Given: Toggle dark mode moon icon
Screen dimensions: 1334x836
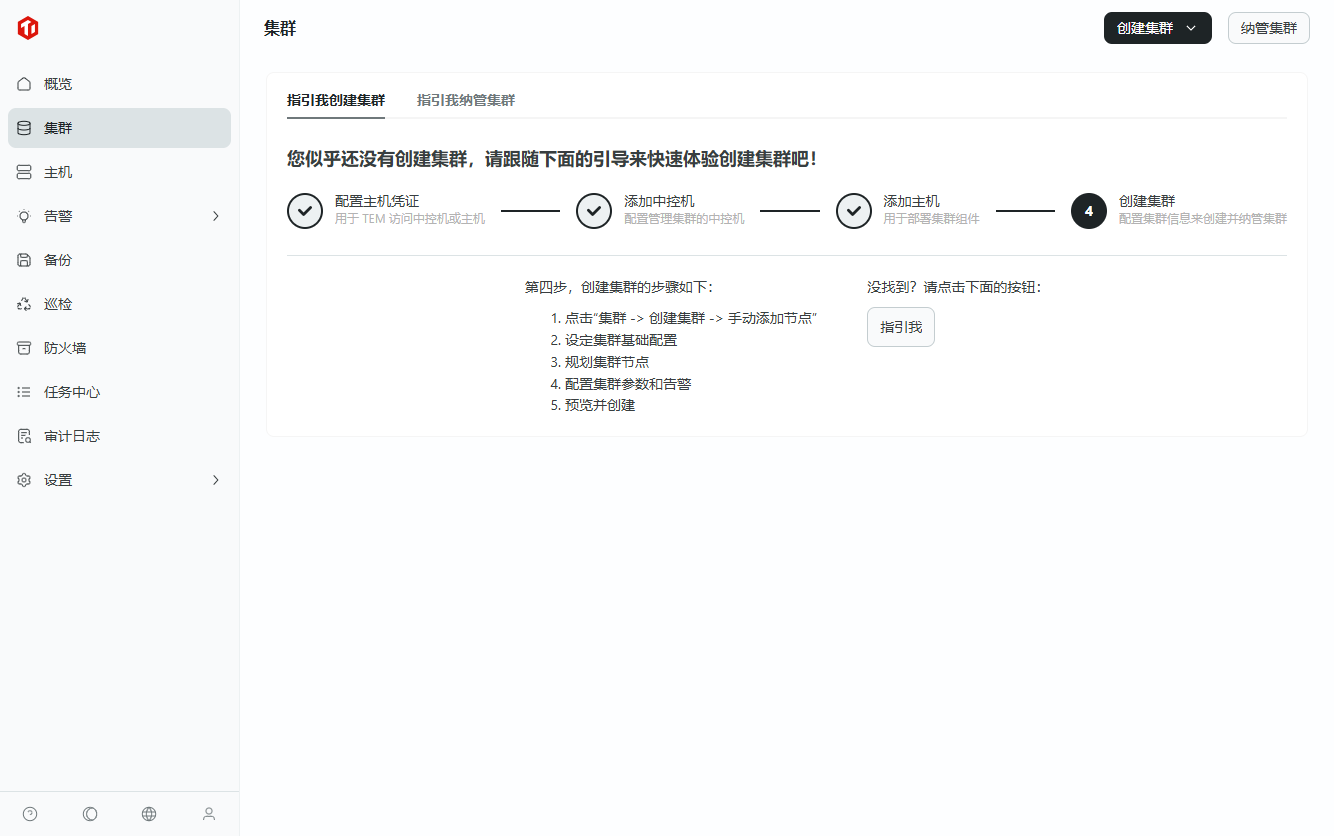Looking at the screenshot, I should point(90,814).
